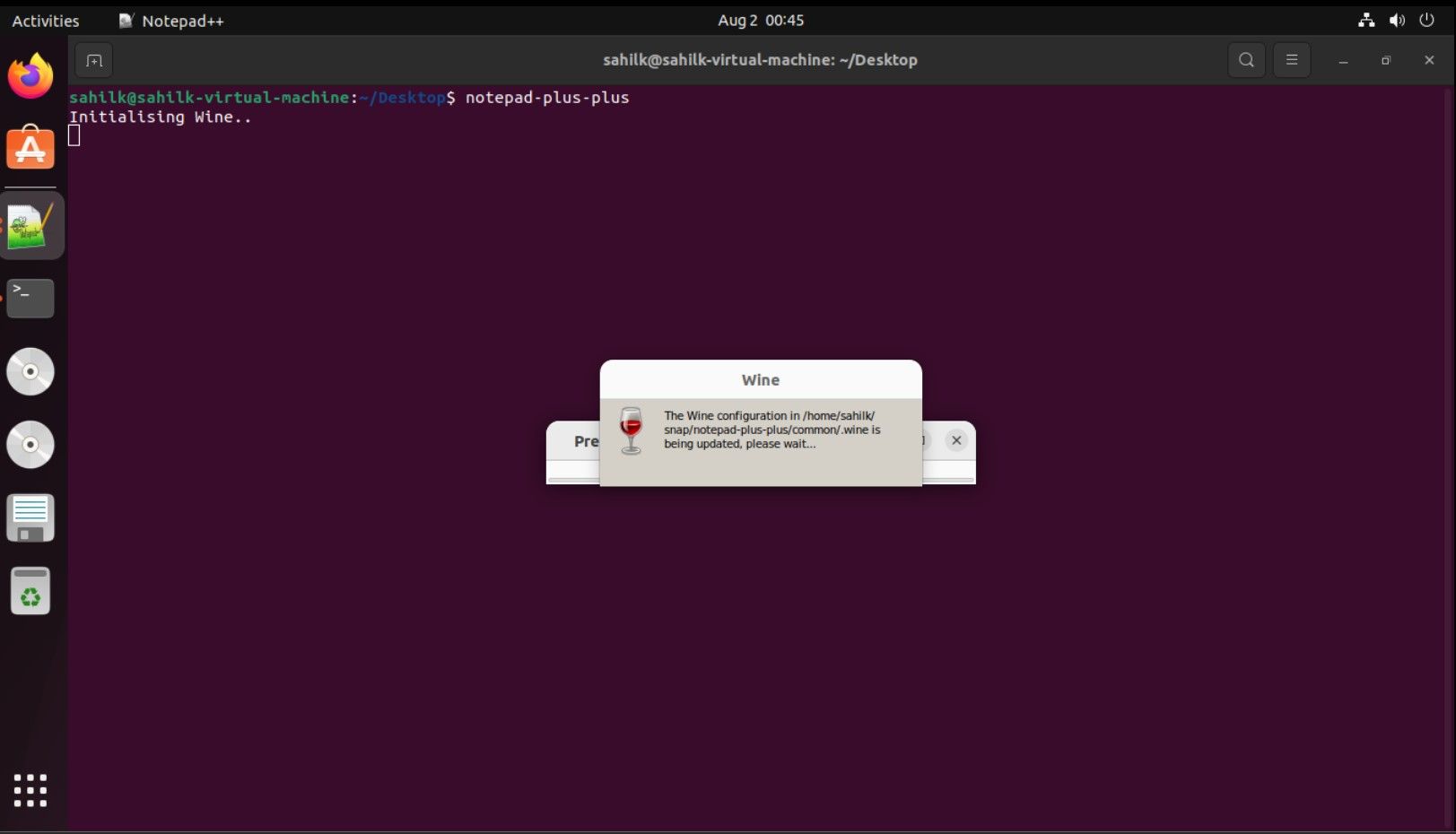The height and width of the screenshot is (834, 1456).
Task: Open the Trash from the dock
Action: (31, 591)
